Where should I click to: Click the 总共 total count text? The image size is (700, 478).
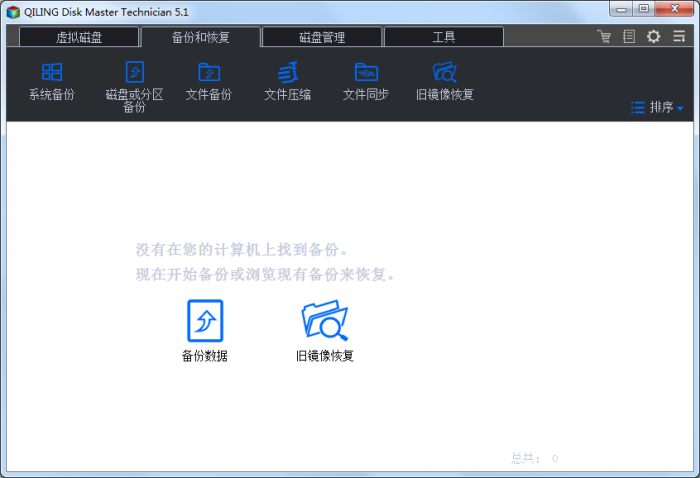pyautogui.click(x=535, y=458)
